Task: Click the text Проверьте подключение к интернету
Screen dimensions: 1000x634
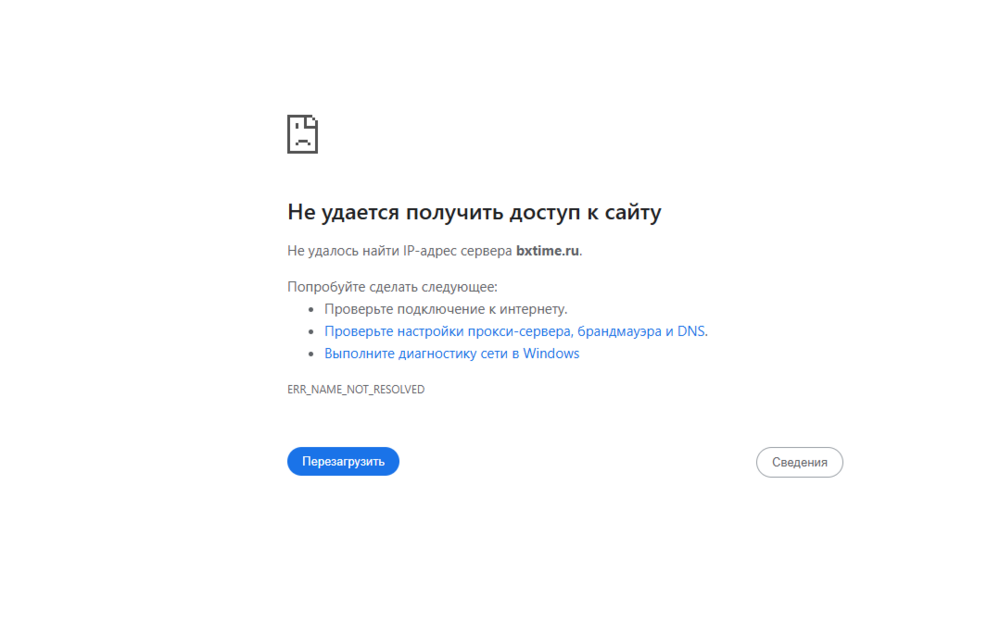Action: [446, 309]
